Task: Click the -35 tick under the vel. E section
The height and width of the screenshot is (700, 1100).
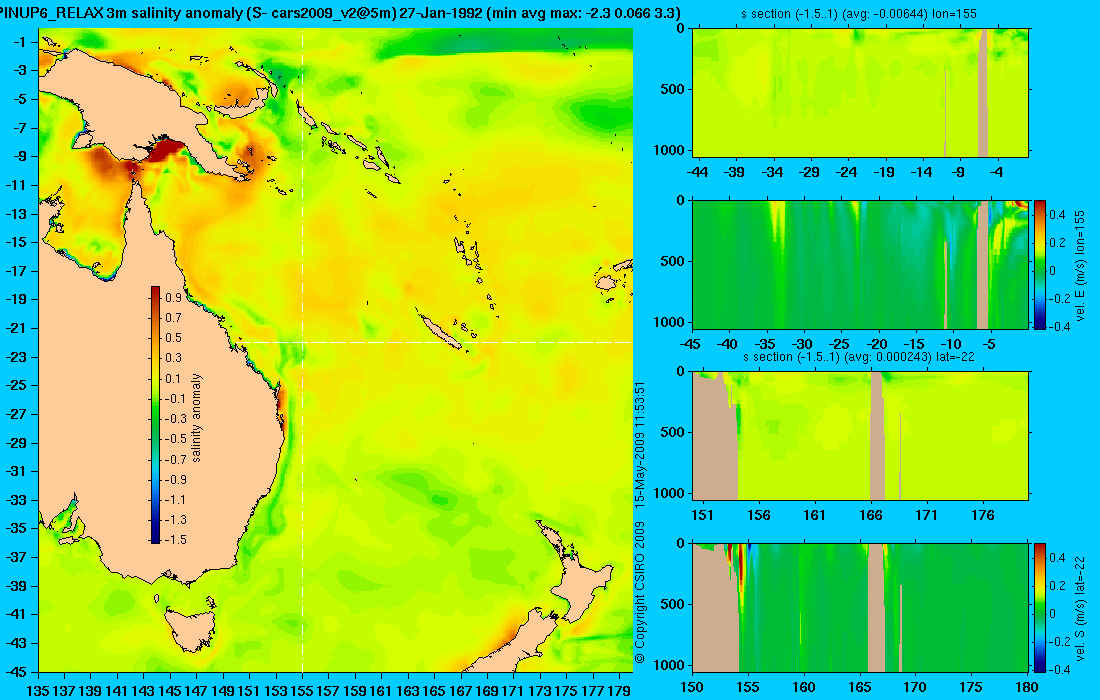Action: (765, 344)
